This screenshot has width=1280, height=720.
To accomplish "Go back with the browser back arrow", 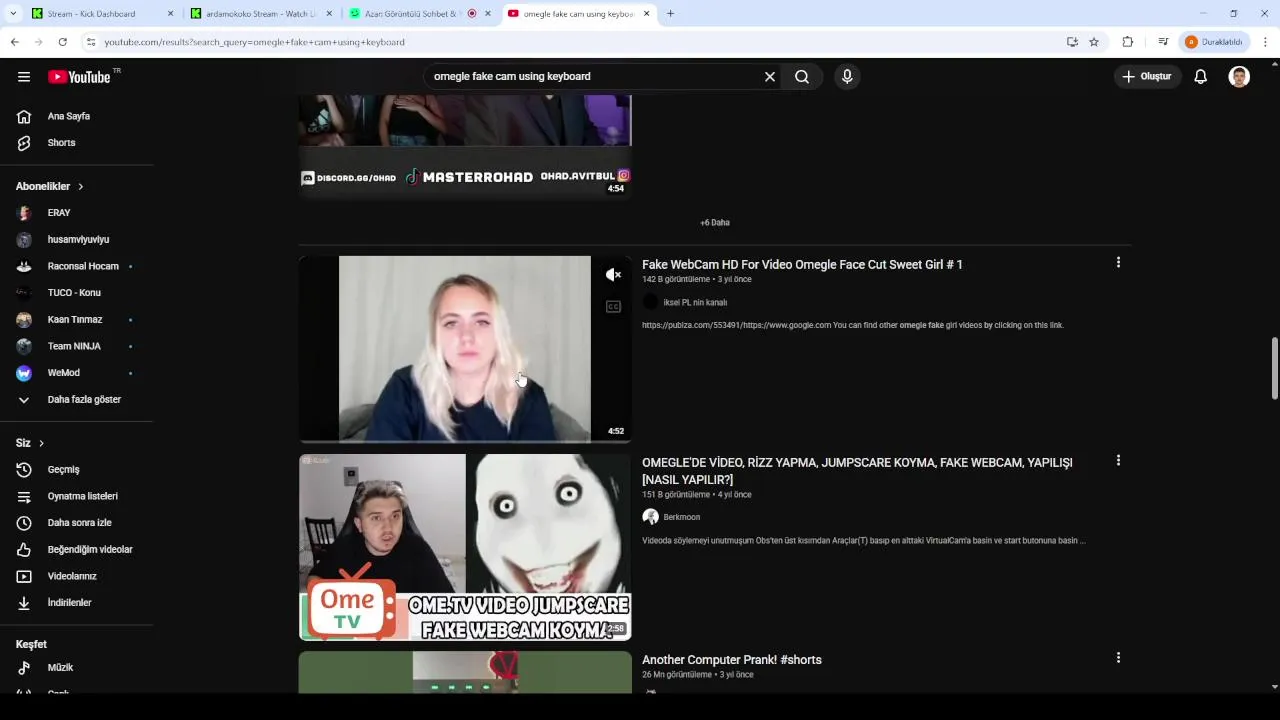I will (14, 42).
